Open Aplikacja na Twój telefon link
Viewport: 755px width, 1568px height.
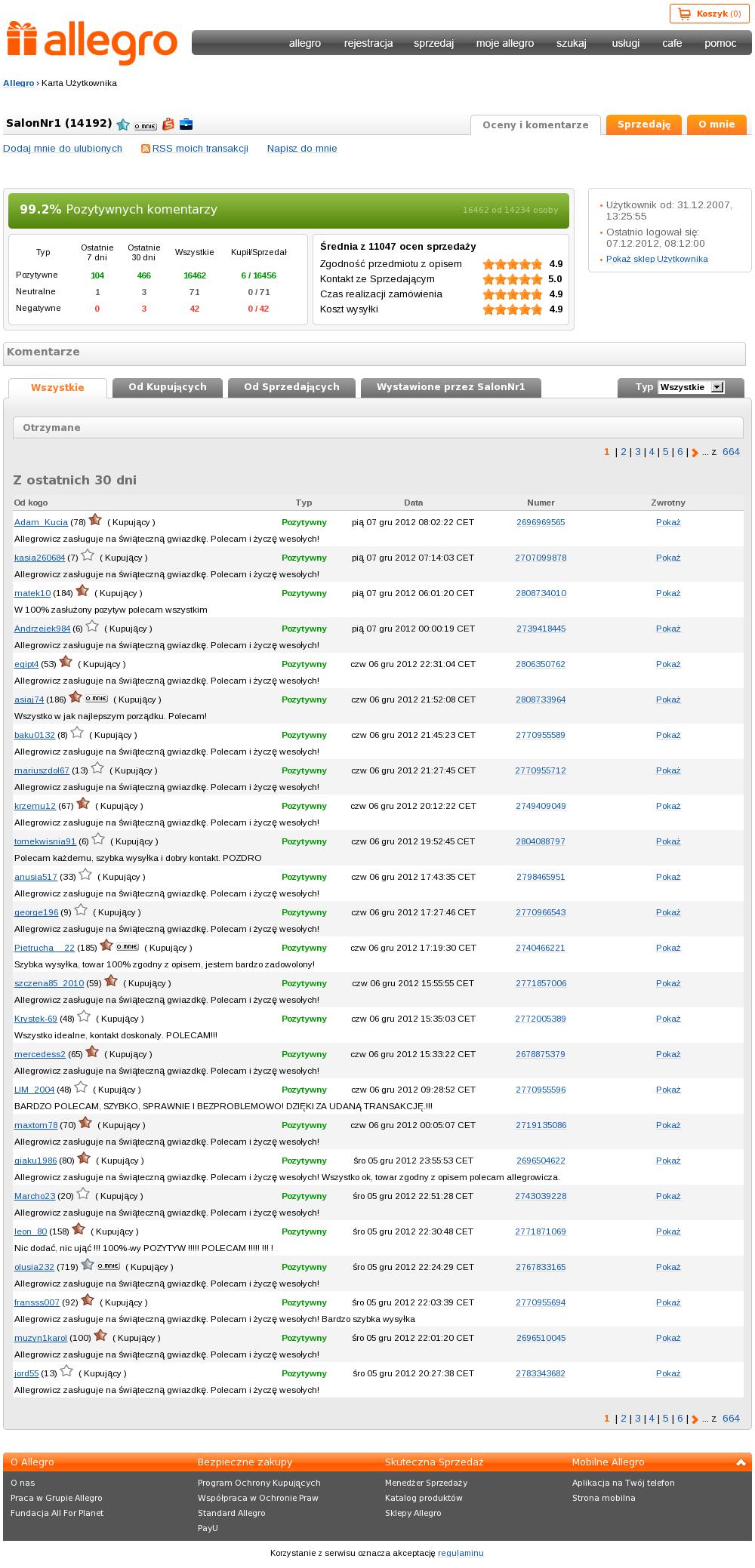[x=624, y=1483]
